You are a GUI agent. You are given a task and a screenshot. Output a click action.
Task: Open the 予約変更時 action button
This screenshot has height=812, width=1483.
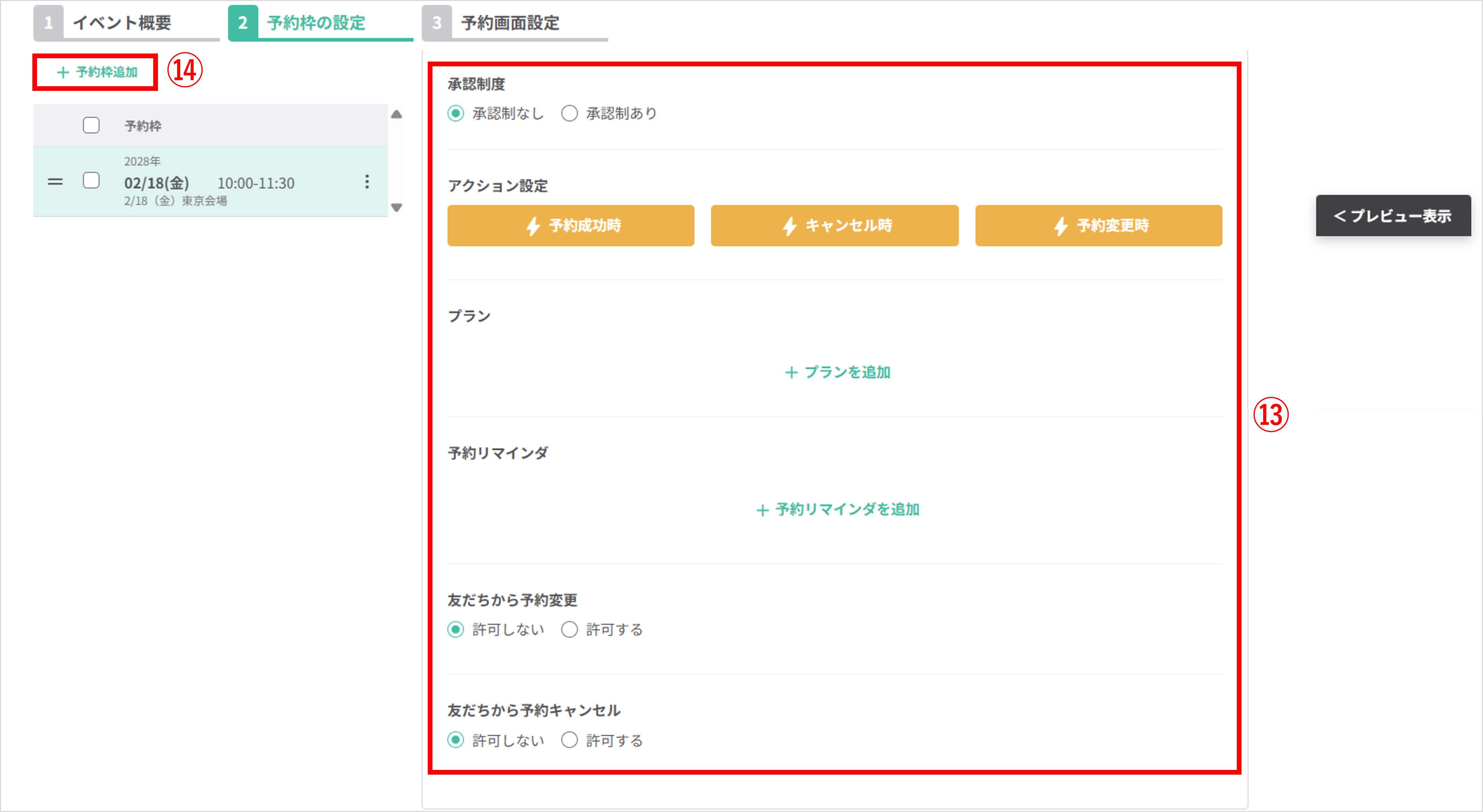(1098, 226)
